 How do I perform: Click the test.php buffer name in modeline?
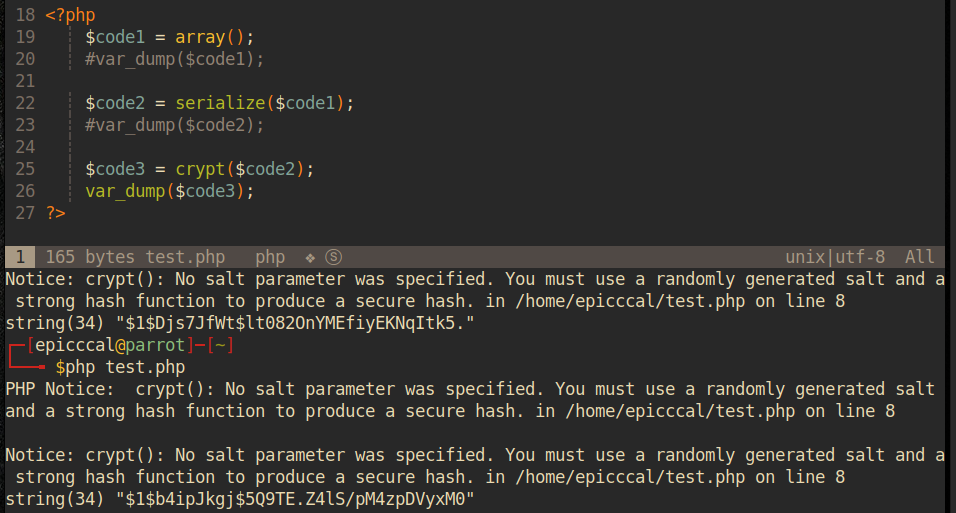pyautogui.click(x=185, y=257)
